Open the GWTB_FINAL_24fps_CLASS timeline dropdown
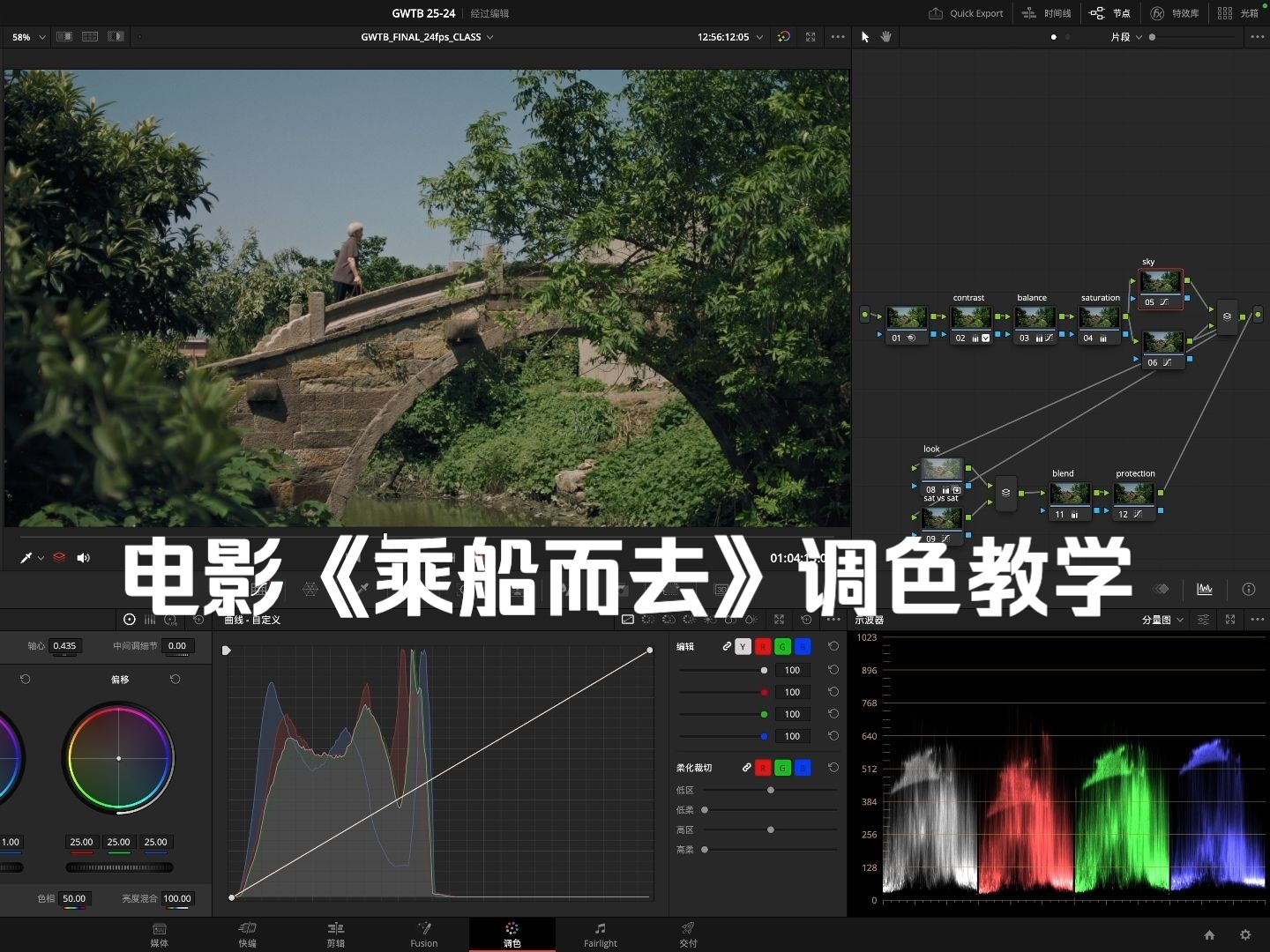Image resolution: width=1270 pixels, height=952 pixels. click(x=427, y=37)
